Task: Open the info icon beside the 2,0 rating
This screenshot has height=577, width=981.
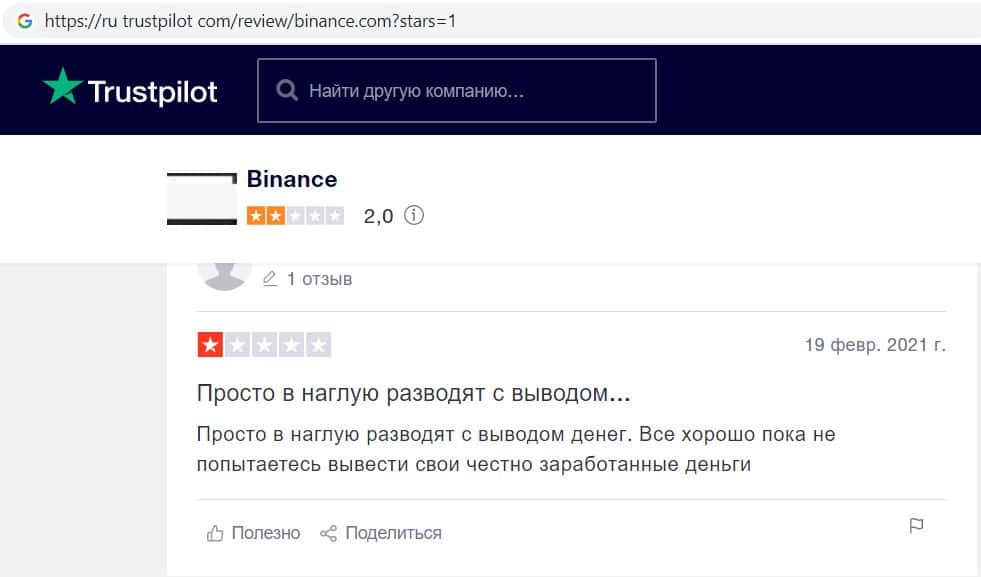Action: coord(414,215)
